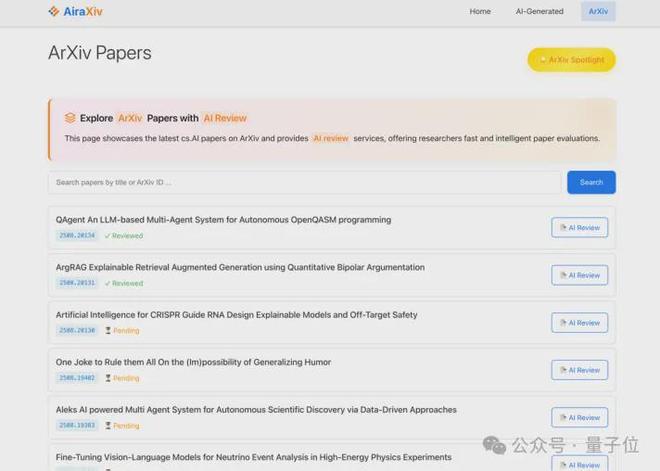Click AI Review button for QAgent paper

[x=580, y=228]
